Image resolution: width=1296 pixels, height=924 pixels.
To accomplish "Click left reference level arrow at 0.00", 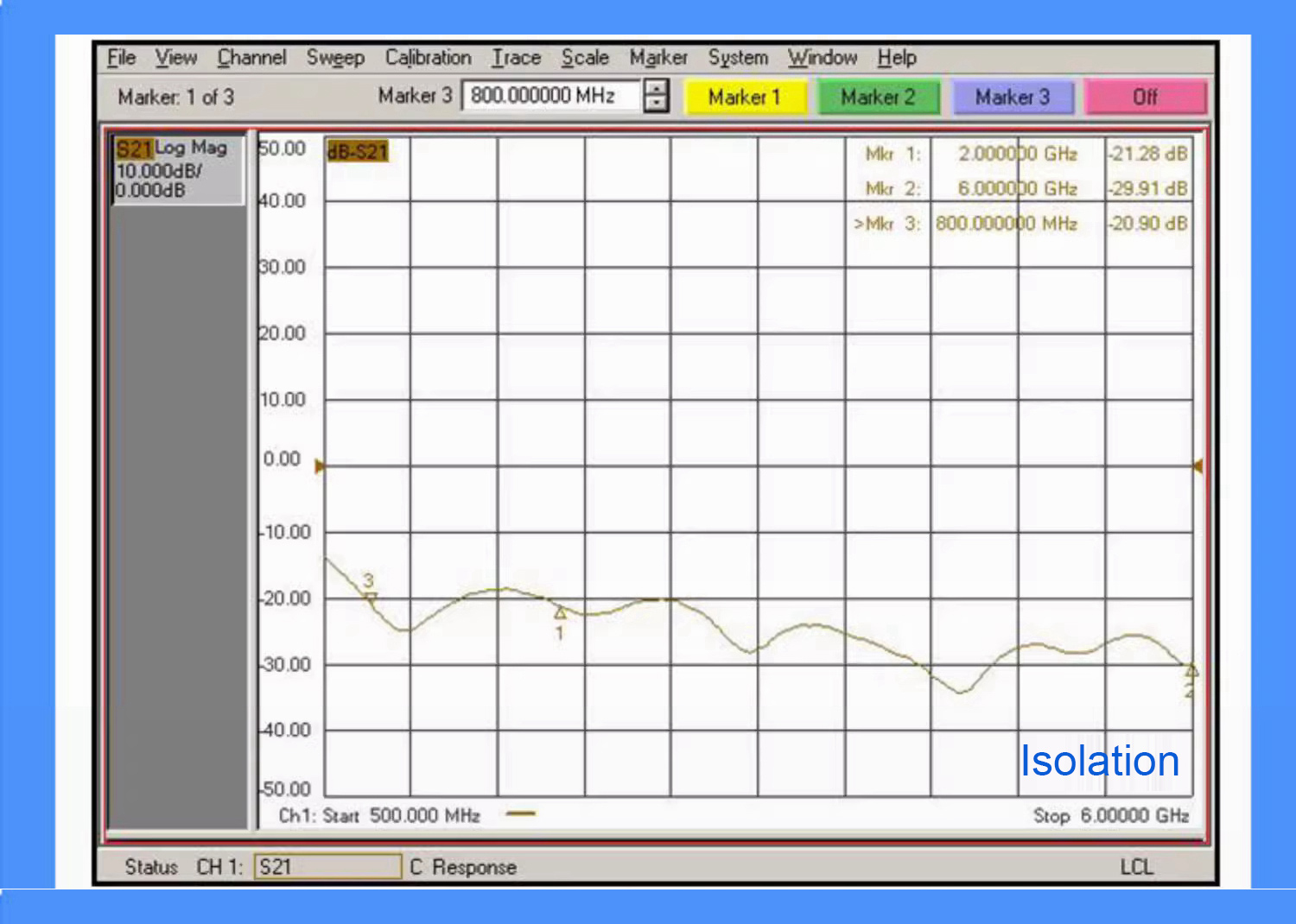I will pyautogui.click(x=320, y=466).
